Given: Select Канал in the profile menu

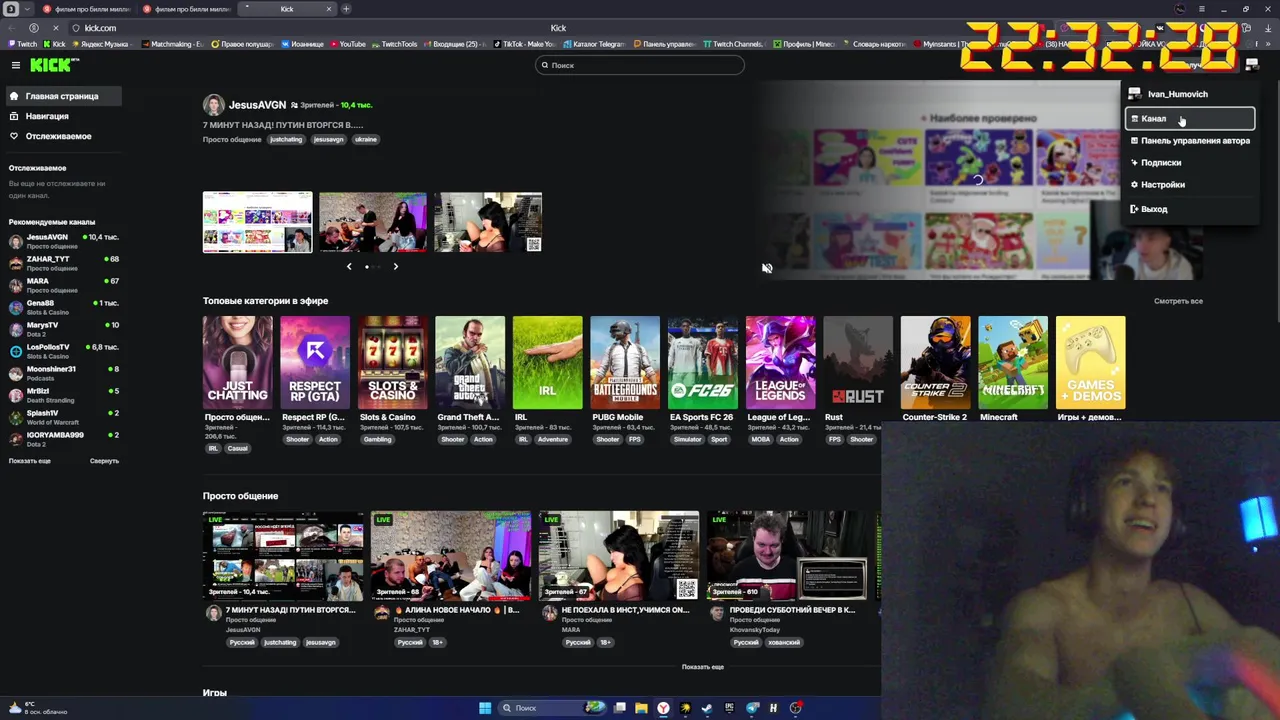Looking at the screenshot, I should 1190,119.
